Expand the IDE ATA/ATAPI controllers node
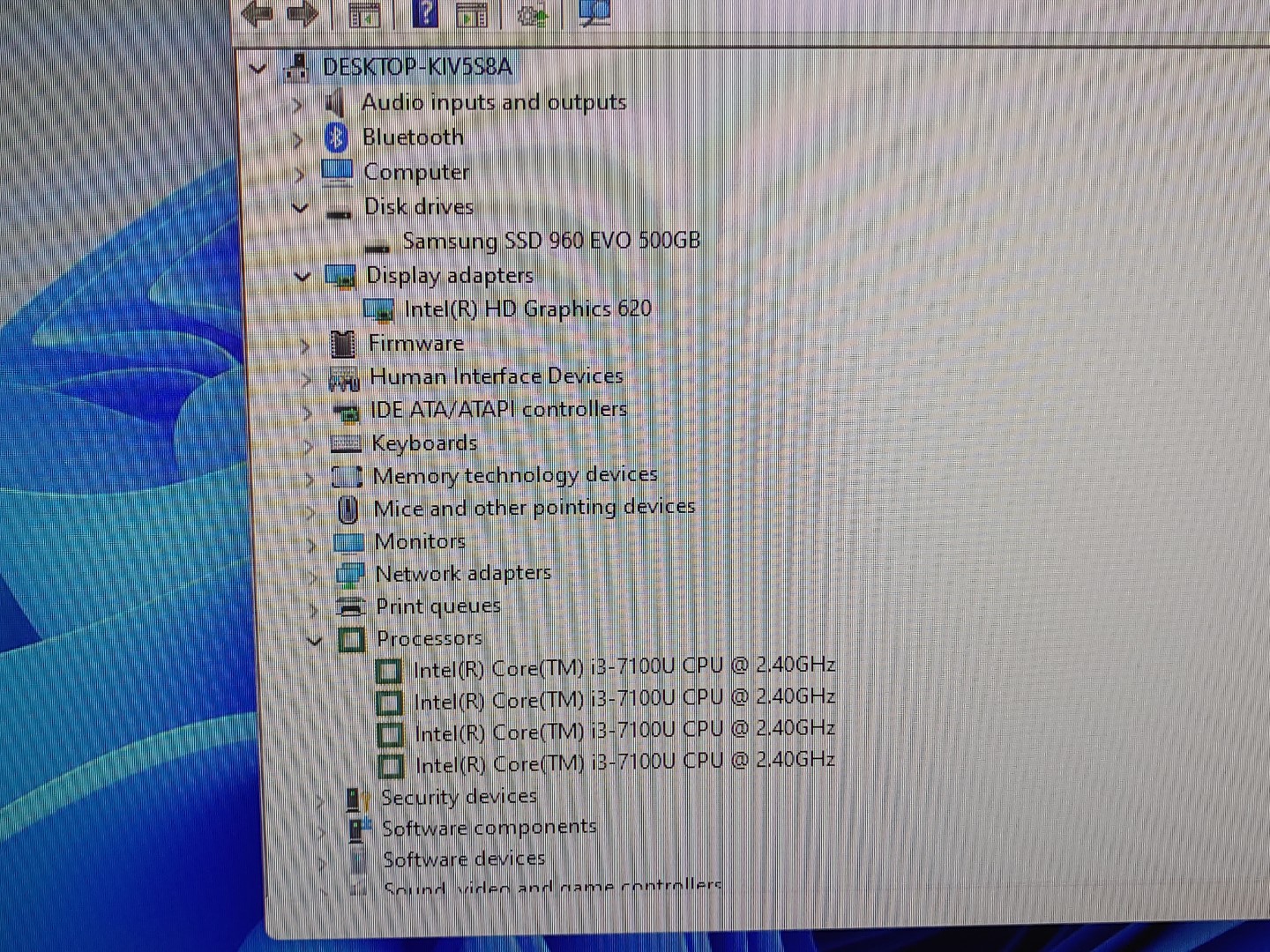This screenshot has width=1270, height=952. pos(307,413)
